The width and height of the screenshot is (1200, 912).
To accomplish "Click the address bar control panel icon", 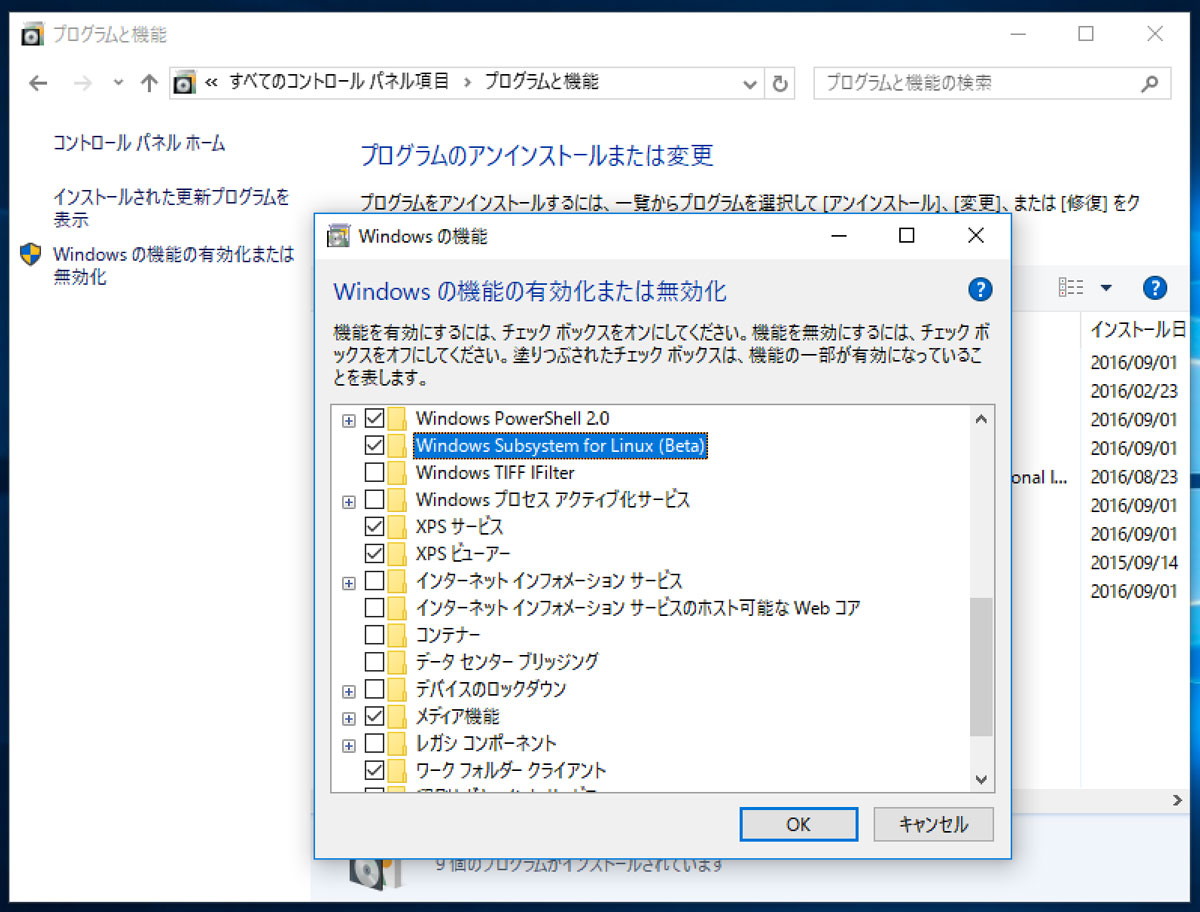I will coord(184,84).
